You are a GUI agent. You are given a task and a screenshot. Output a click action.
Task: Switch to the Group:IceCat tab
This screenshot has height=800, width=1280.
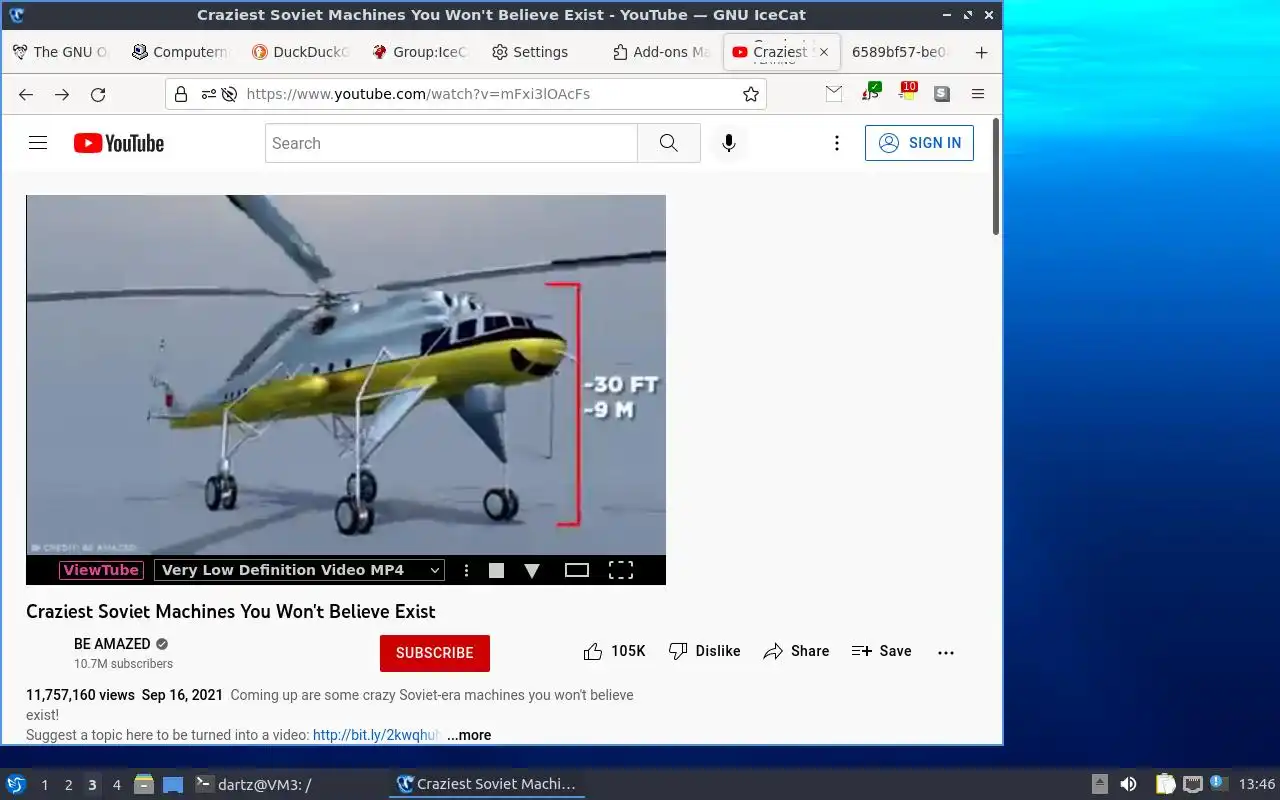click(x=419, y=52)
